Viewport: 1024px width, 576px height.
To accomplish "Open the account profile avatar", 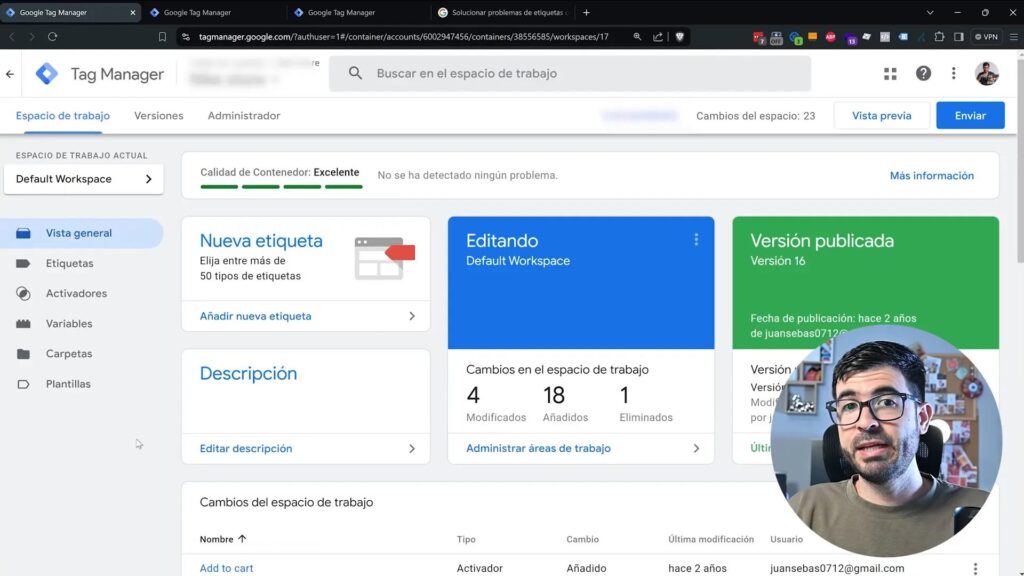I will pyautogui.click(x=986, y=73).
